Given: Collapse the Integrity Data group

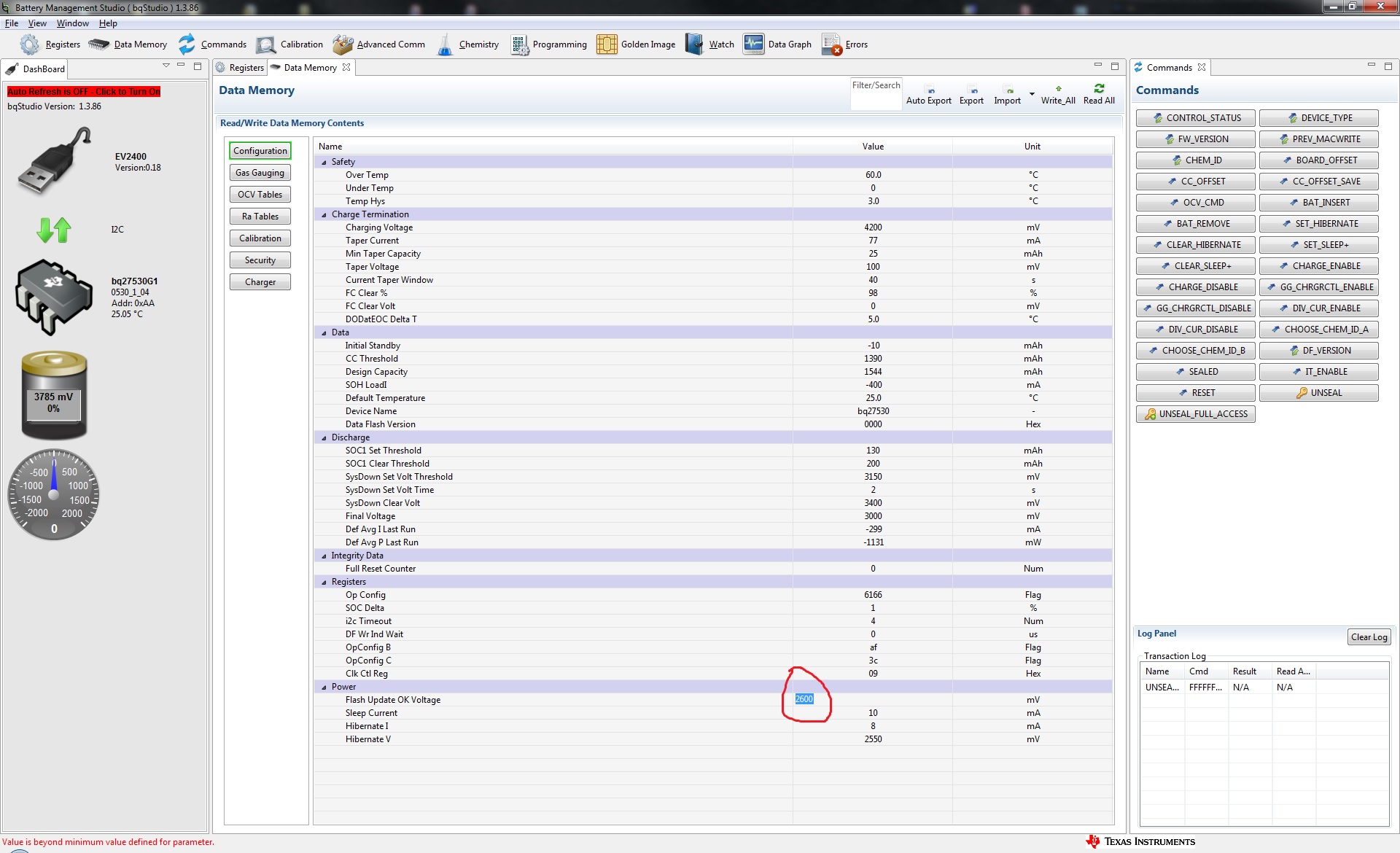Looking at the screenshot, I should click(x=324, y=556).
